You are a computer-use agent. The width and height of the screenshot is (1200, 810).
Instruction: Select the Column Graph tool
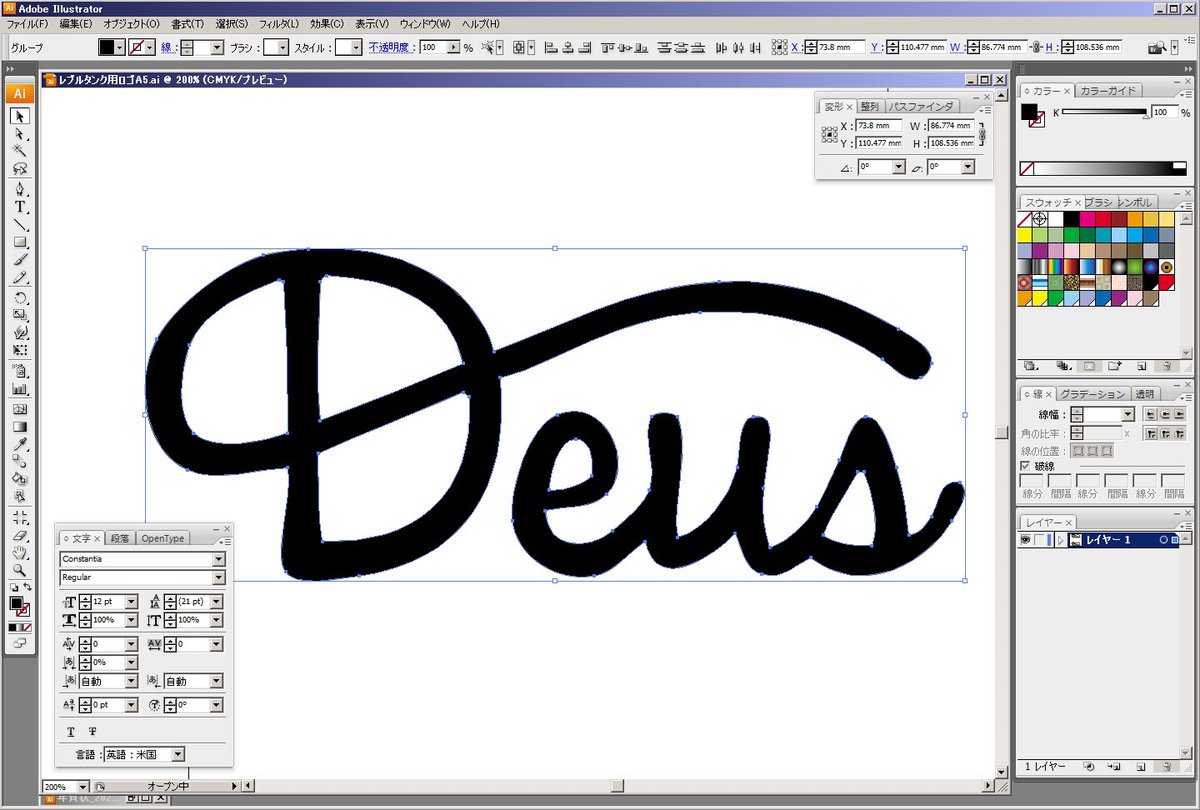pyautogui.click(x=20, y=389)
